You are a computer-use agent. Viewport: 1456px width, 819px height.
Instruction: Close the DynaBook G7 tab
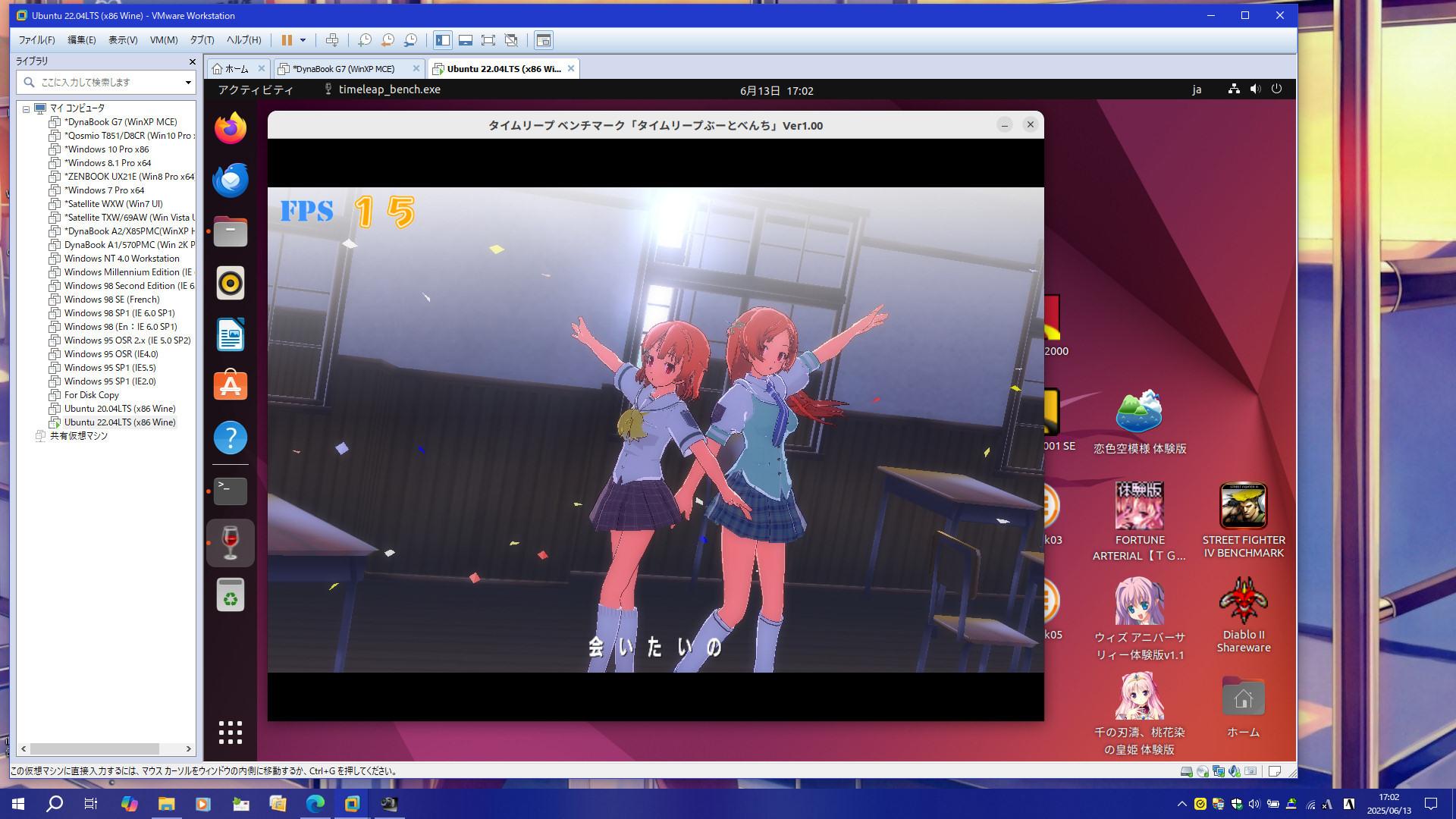point(416,68)
